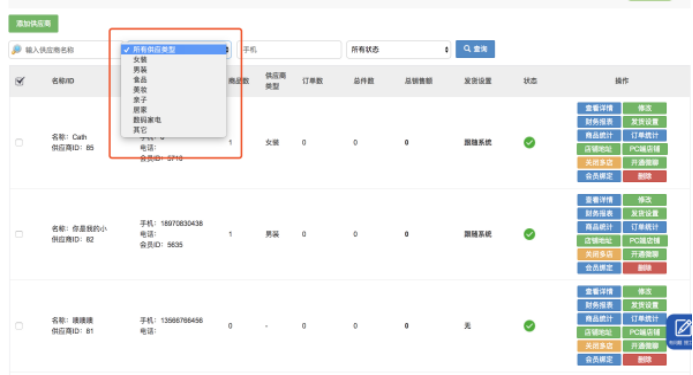The width and height of the screenshot is (693, 375).
Task: Open the 所有状态 status dropdown
Action: pyautogui.click(x=399, y=50)
